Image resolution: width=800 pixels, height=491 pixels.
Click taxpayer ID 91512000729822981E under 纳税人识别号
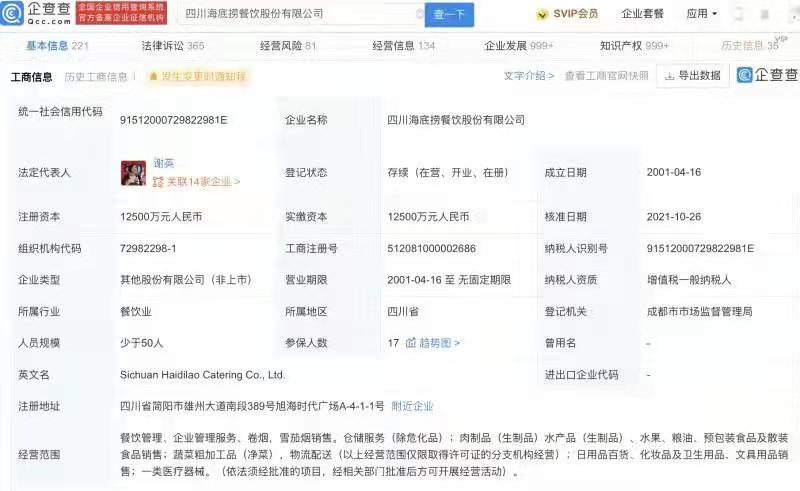click(700, 249)
